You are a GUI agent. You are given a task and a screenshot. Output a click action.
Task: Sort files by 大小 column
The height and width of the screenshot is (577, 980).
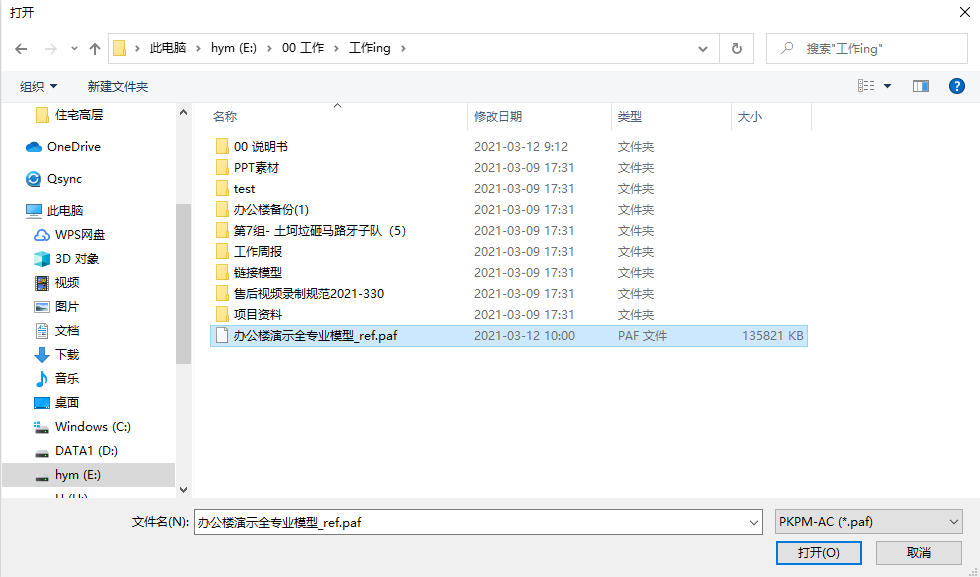[x=749, y=117]
